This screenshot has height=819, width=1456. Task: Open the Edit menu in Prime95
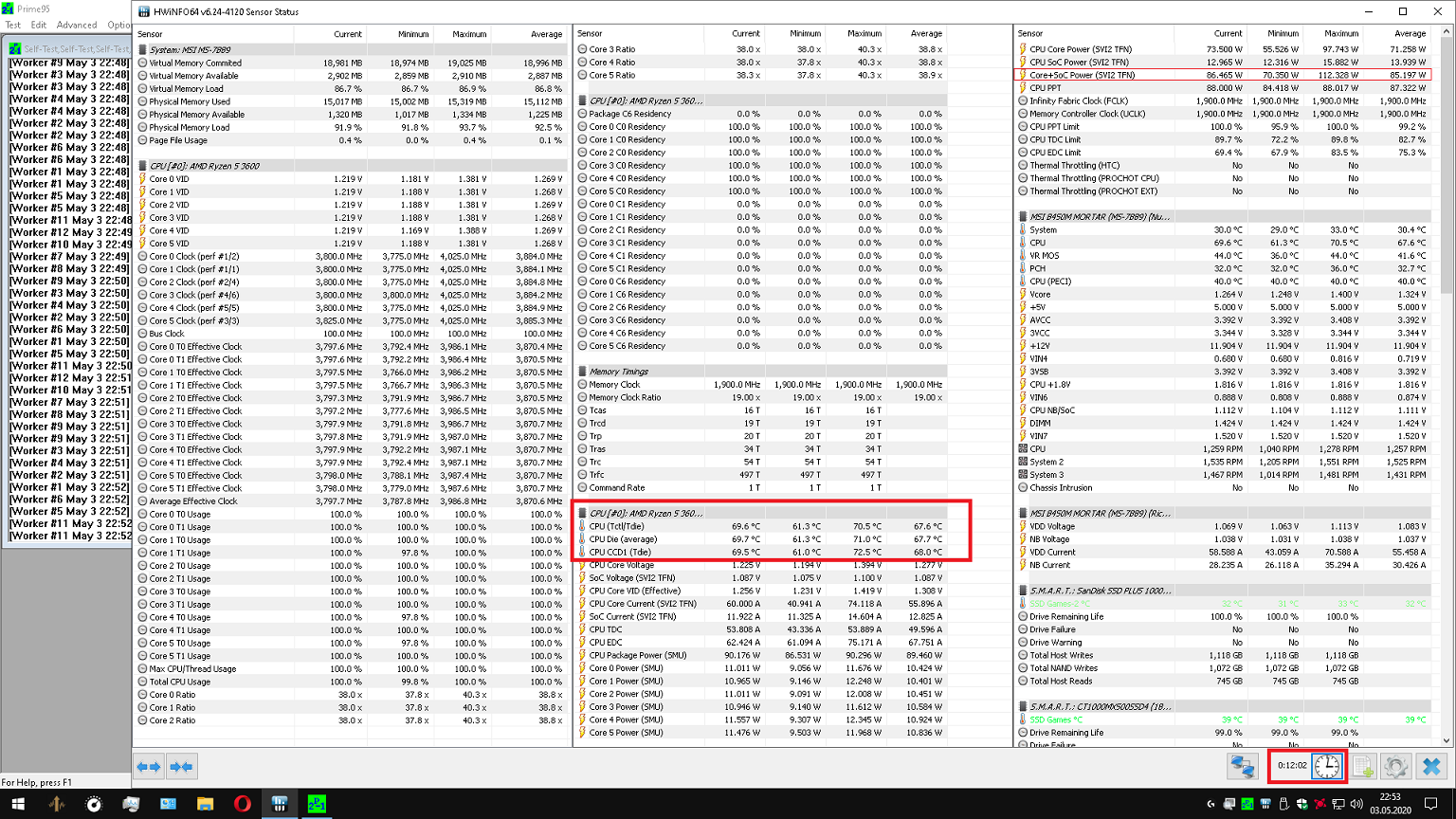tap(39, 25)
